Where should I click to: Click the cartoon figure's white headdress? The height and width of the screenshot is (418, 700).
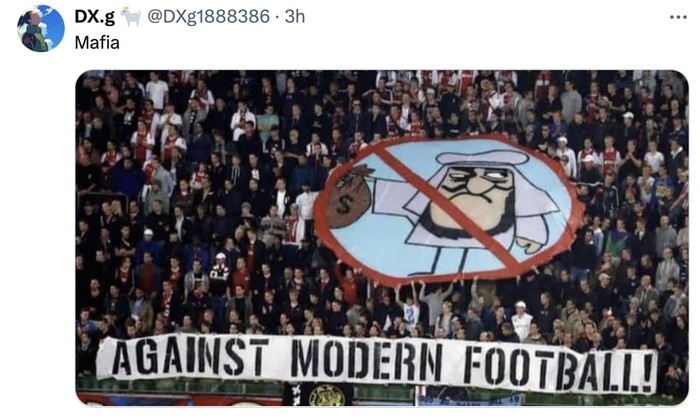(482, 158)
